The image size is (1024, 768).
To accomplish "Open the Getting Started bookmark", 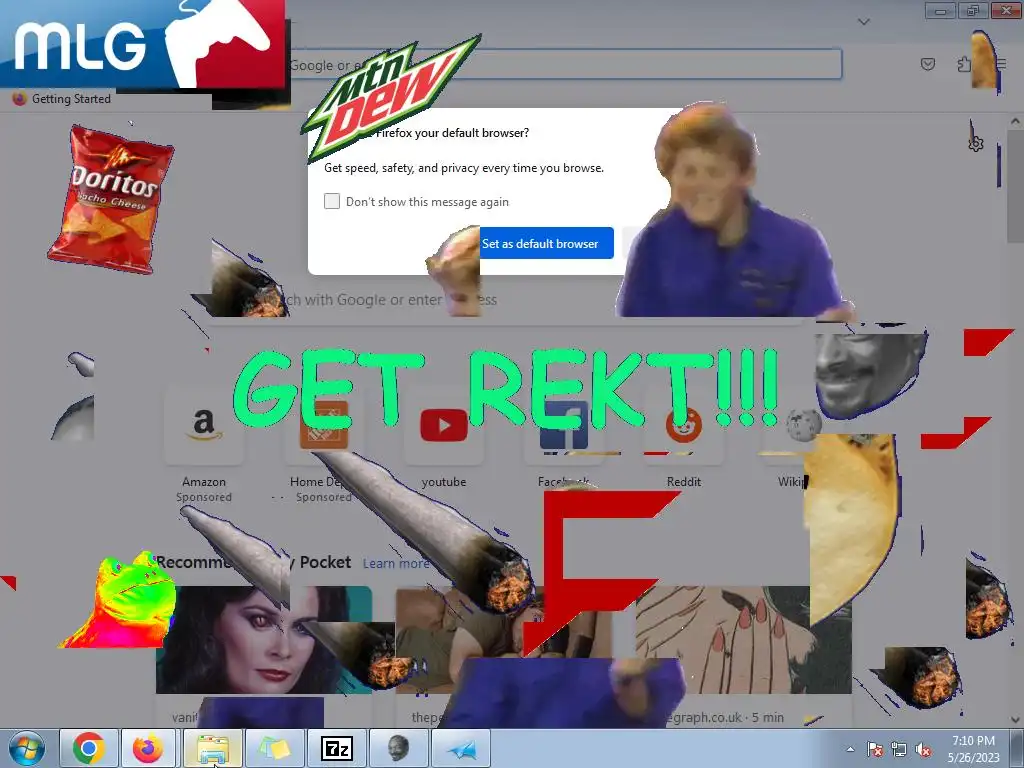I will [62, 99].
